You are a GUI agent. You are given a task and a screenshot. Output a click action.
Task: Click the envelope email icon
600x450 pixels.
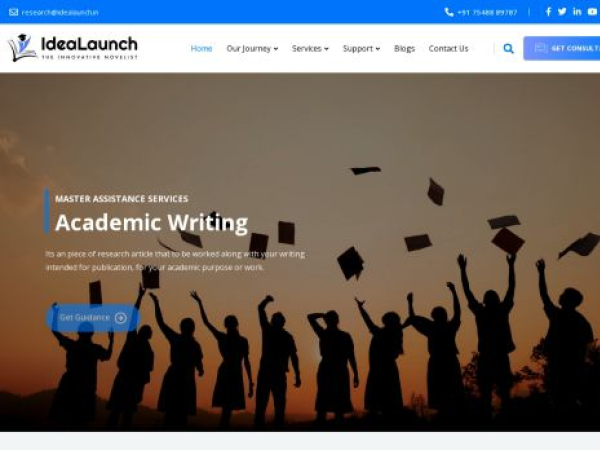click(13, 12)
